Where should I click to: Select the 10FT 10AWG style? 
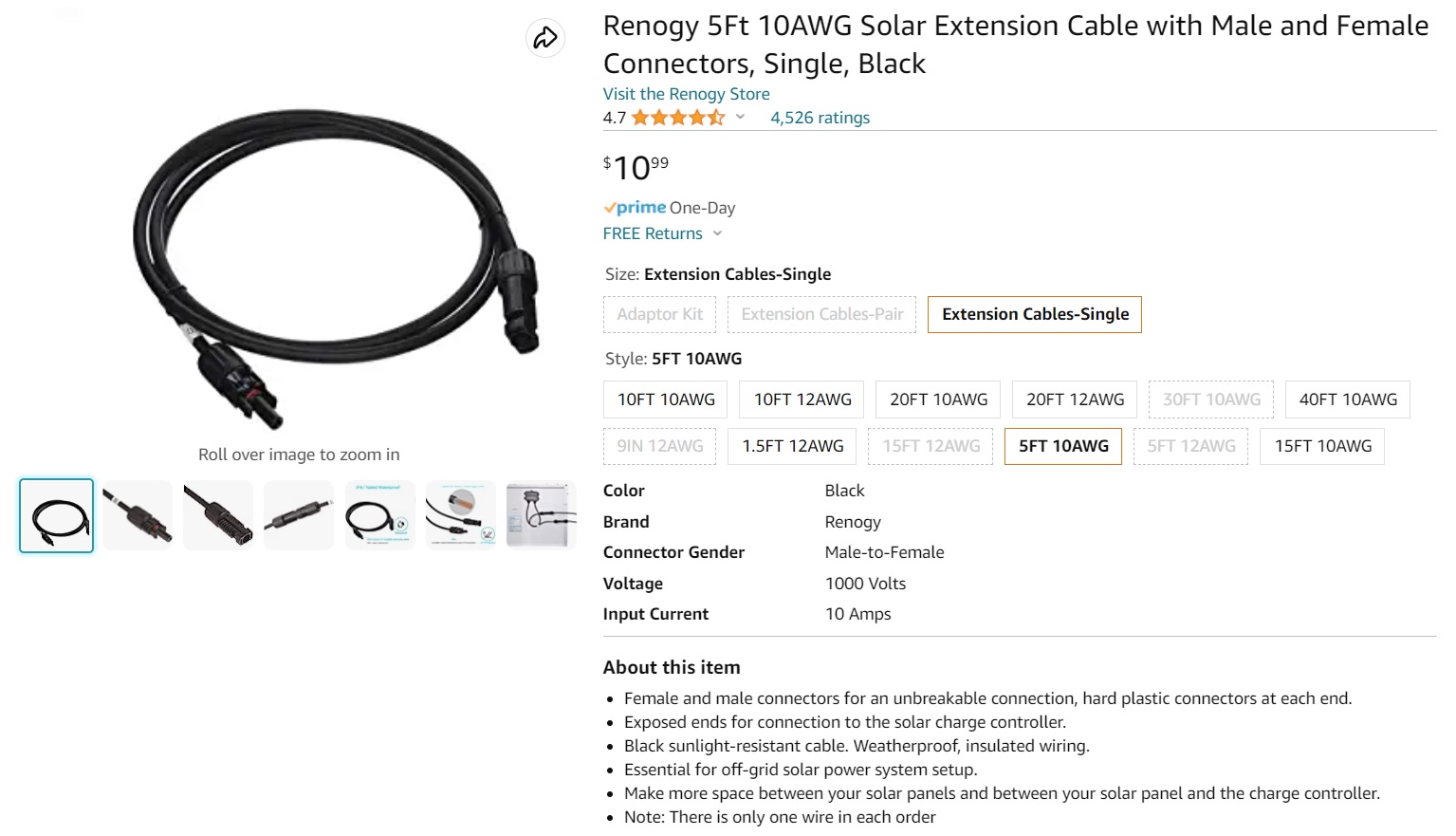[666, 399]
